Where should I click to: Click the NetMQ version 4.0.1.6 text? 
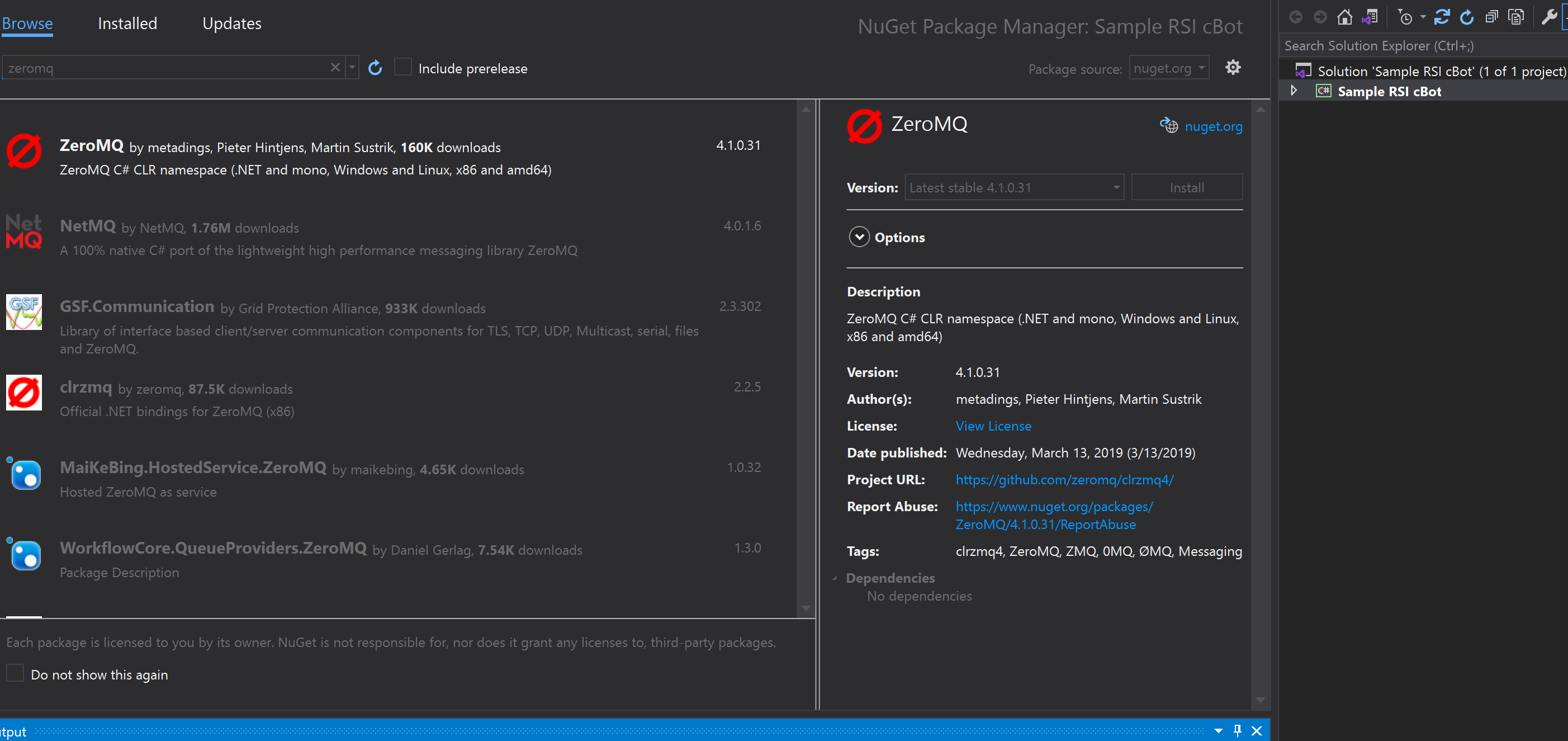742,225
